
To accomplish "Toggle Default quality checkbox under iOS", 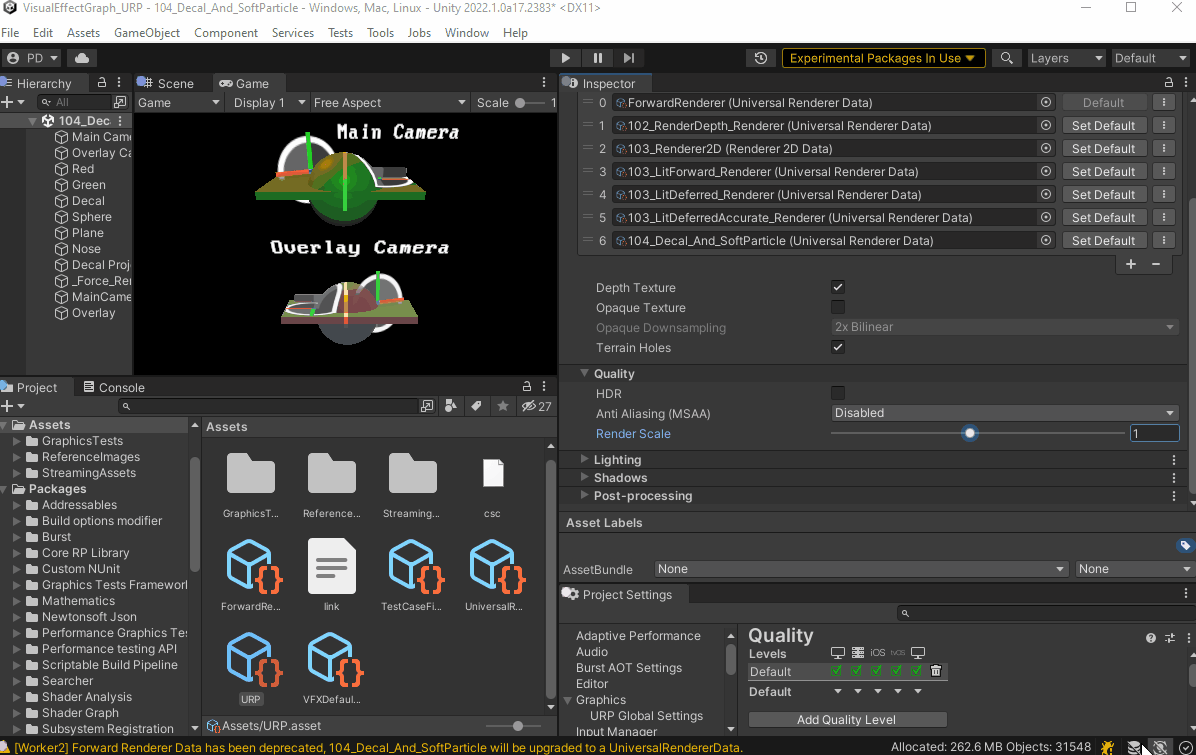I will [x=876, y=671].
